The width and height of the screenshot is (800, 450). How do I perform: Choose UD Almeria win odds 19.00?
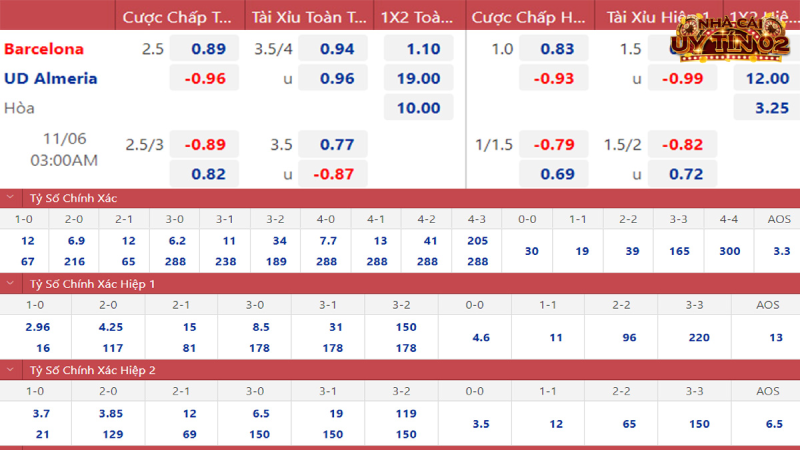pyautogui.click(x=417, y=78)
